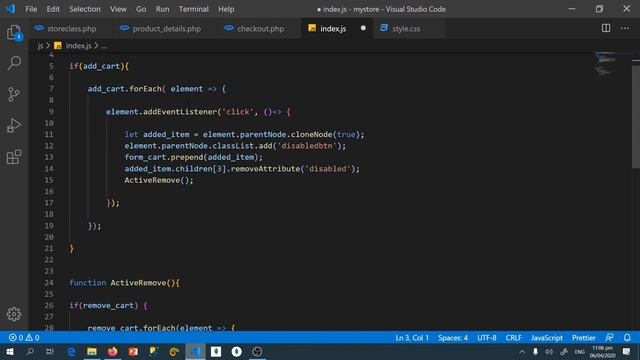
Task: Open the Source Control view
Action: coord(14,94)
